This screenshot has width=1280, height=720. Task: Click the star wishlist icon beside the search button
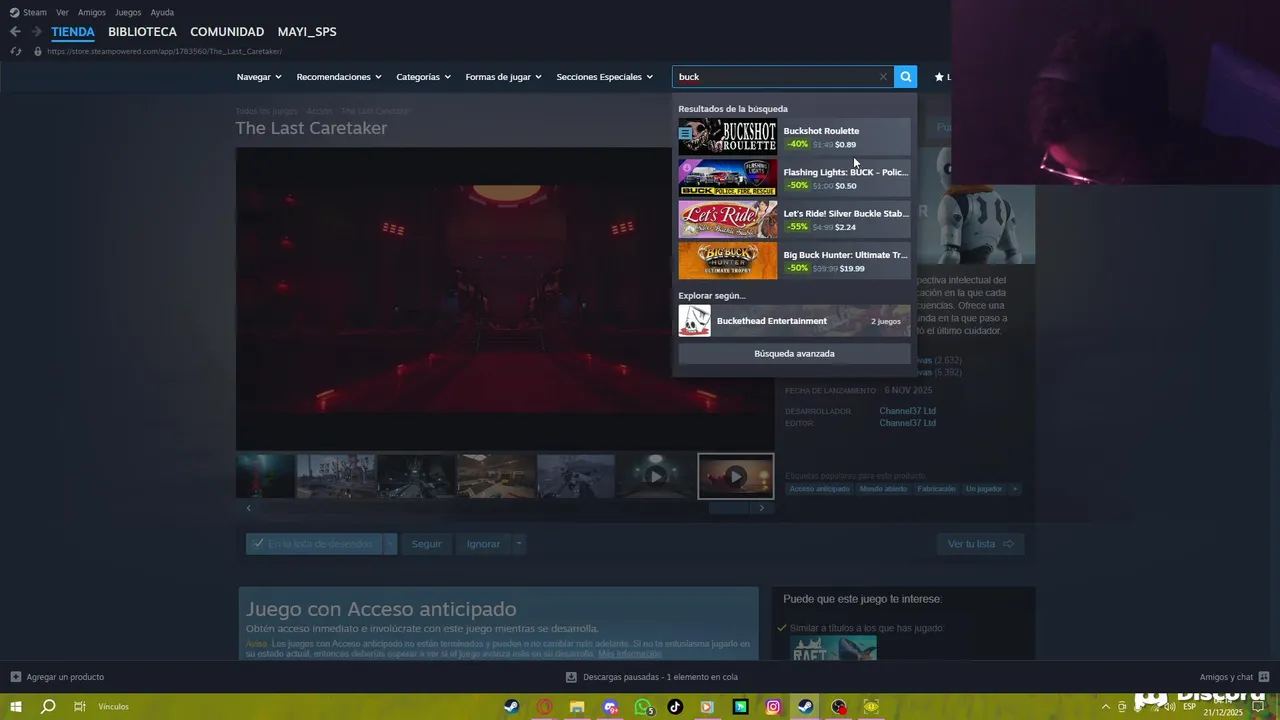point(939,77)
